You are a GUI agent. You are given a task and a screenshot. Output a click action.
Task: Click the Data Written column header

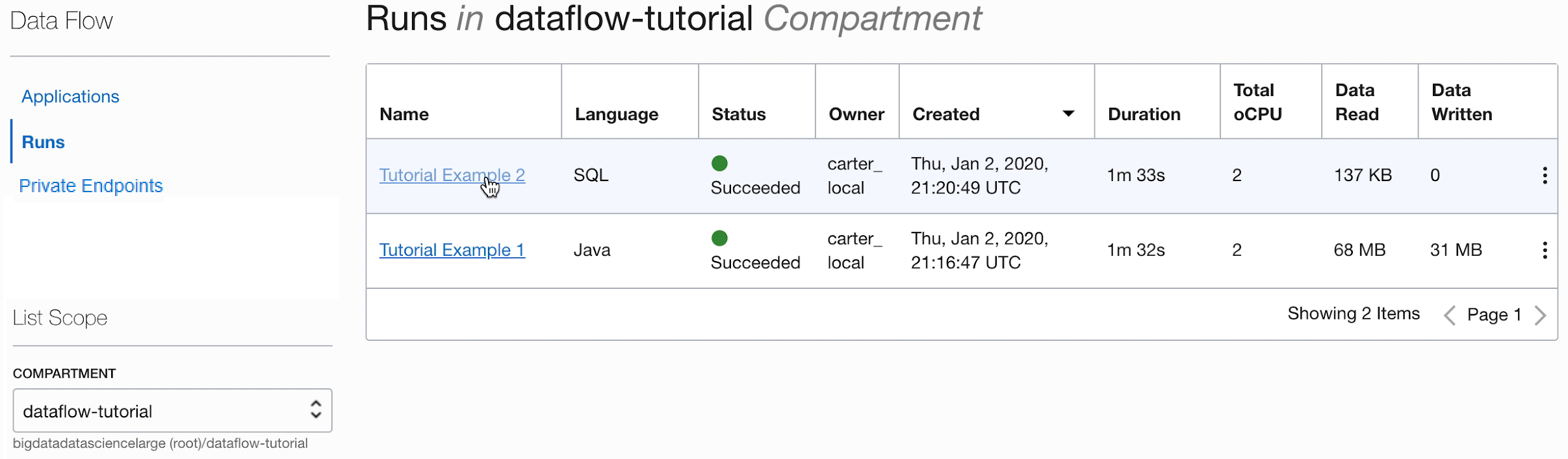(x=1461, y=103)
